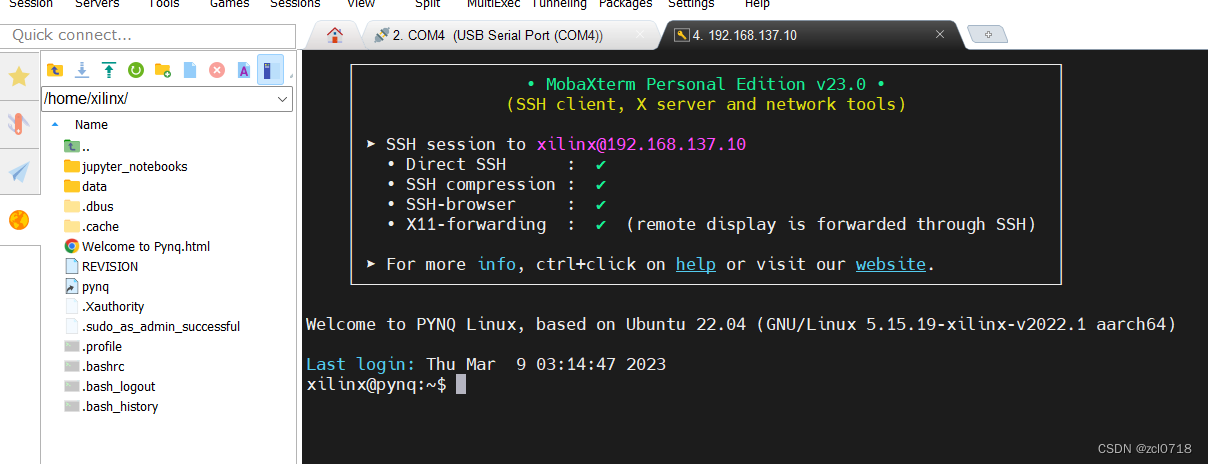1208x464 pixels.
Task: Toggle the ASCII text transfer mode icon
Action: coord(243,70)
